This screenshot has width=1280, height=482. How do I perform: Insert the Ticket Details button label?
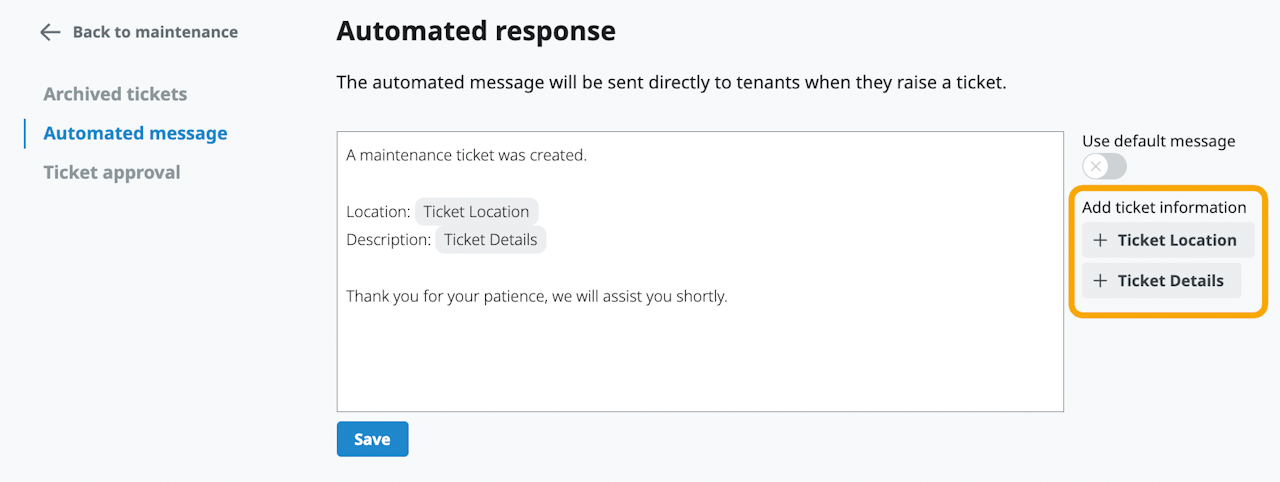tap(1170, 281)
